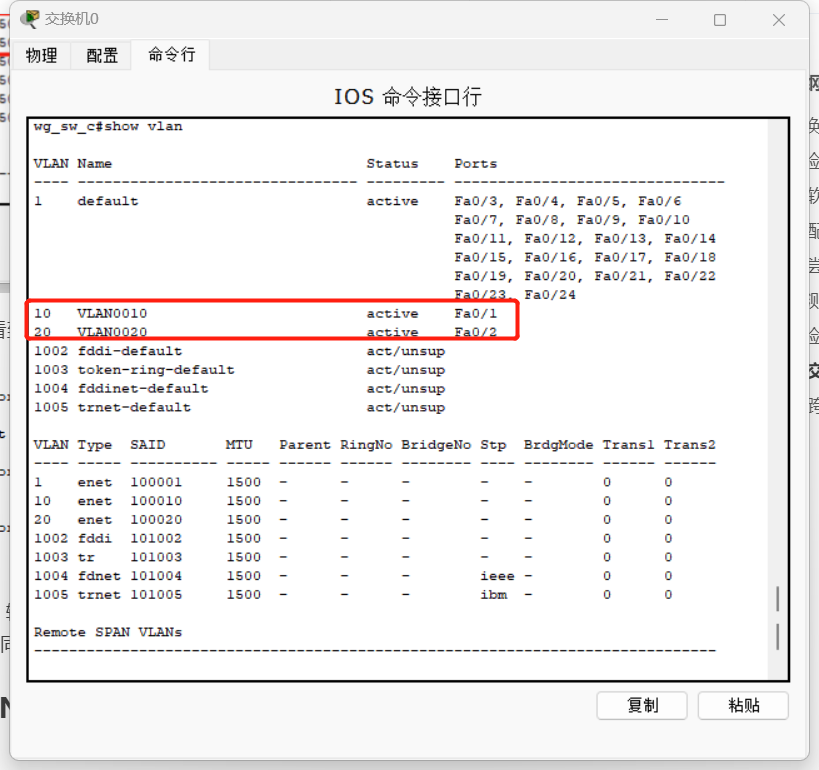Click the 'Fa0/1' port of VLAN 10

point(475,313)
